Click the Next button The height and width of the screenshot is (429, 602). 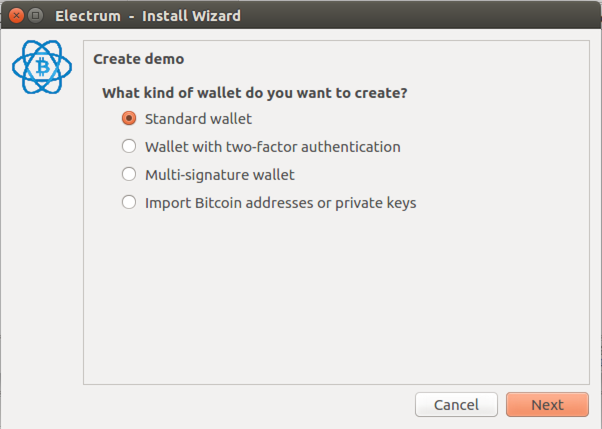(547, 404)
